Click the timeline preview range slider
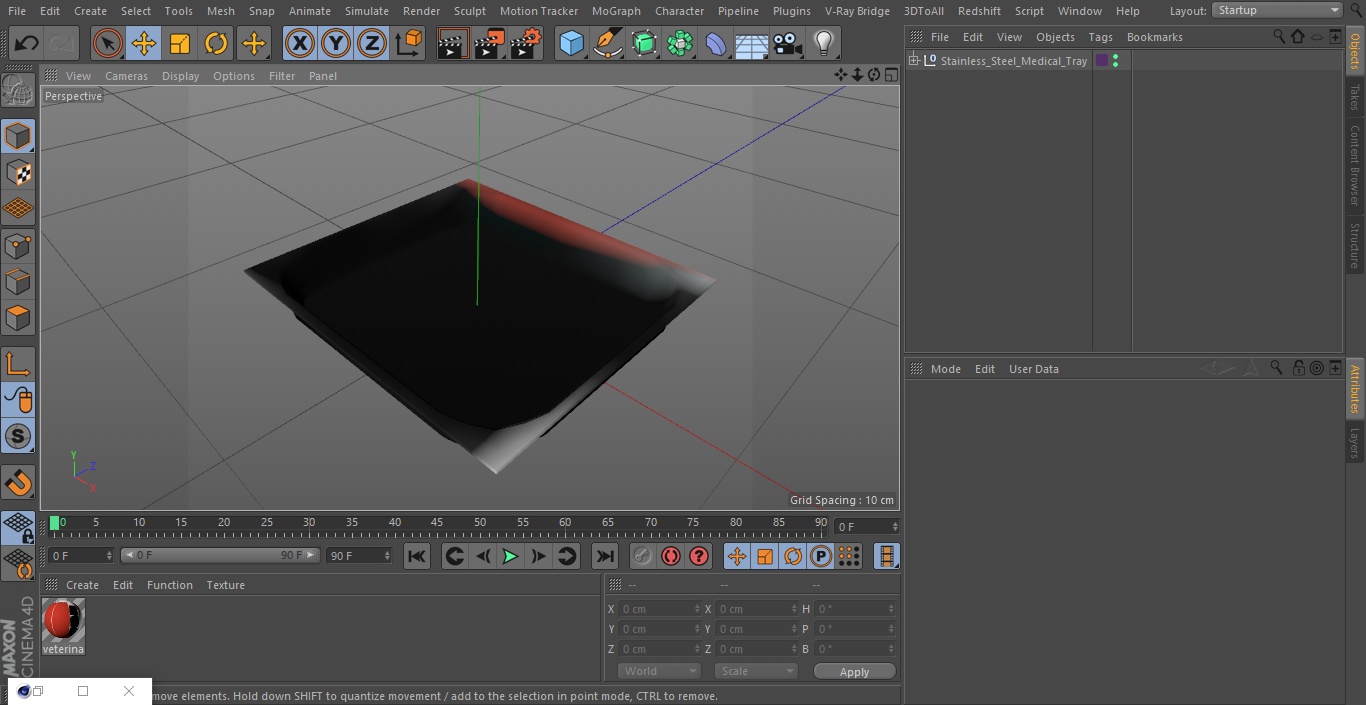Screen dimensions: 1366x705 [x=220, y=555]
